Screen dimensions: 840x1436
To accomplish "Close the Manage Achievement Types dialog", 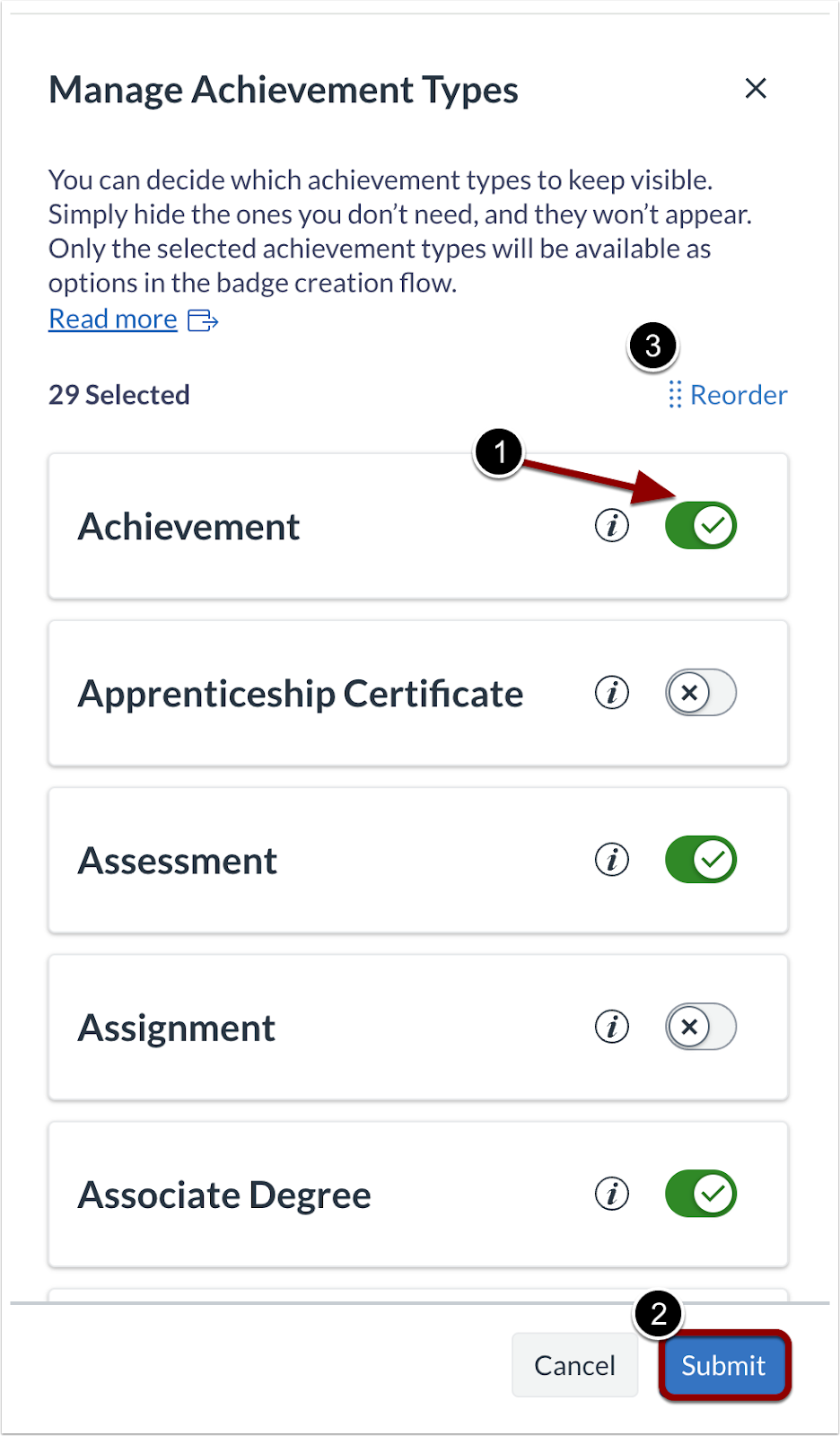I will [756, 88].
